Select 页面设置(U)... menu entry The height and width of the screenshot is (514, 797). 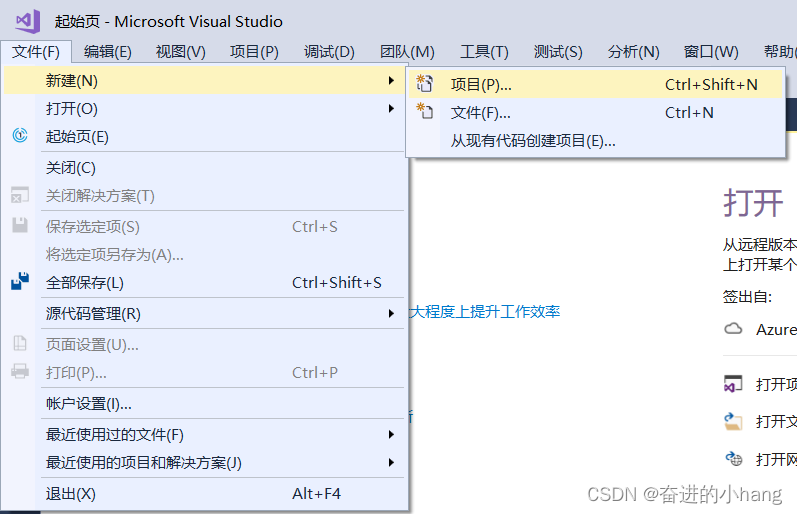point(204,345)
